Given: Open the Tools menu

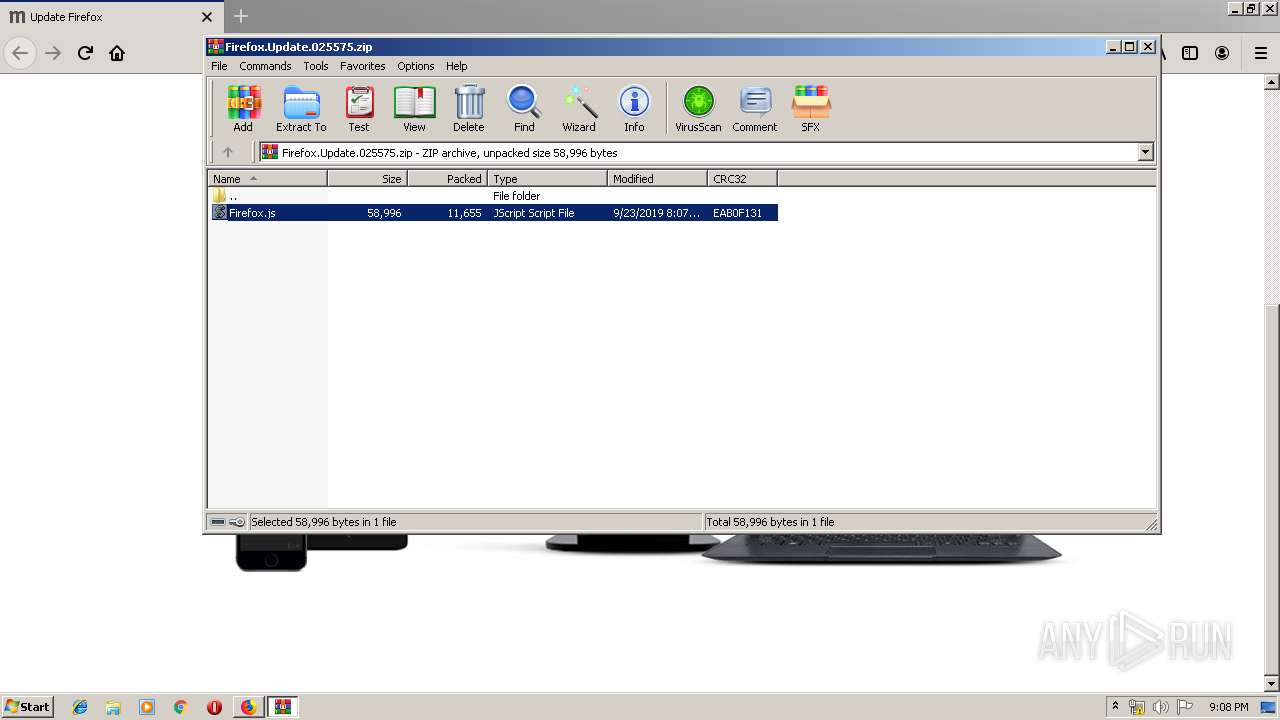Looking at the screenshot, I should click(x=316, y=66).
